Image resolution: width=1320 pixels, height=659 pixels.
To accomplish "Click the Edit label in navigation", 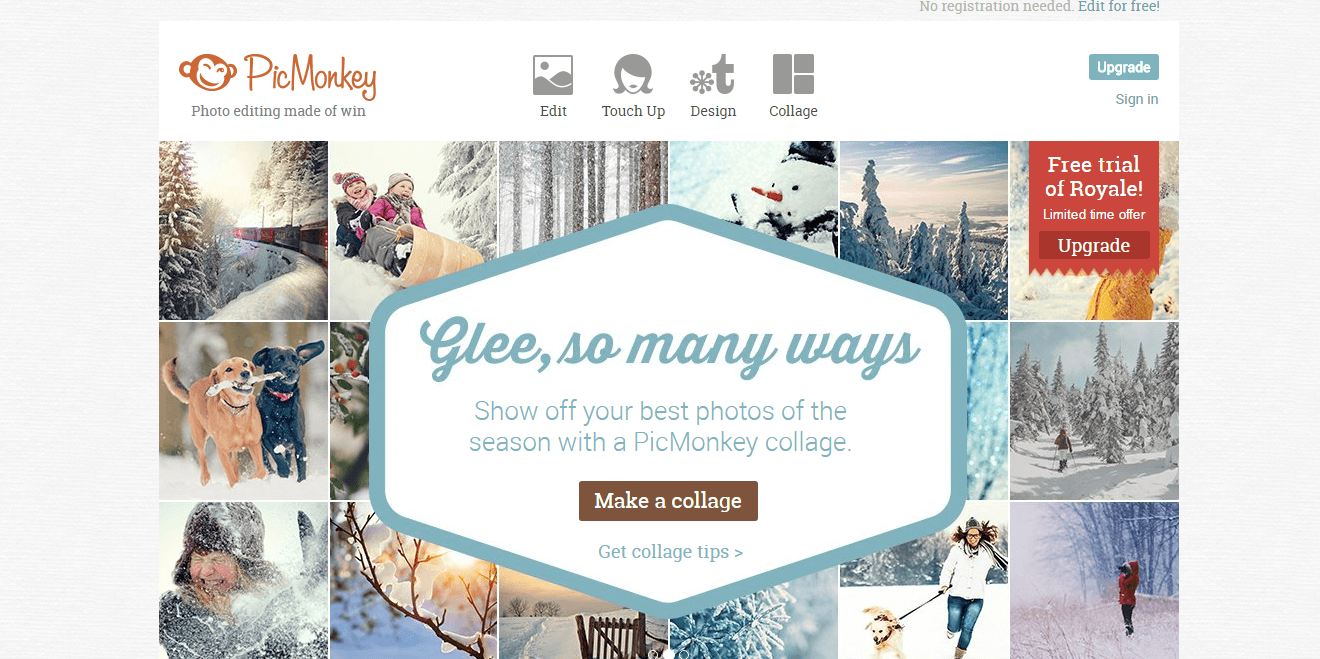I will tap(553, 111).
